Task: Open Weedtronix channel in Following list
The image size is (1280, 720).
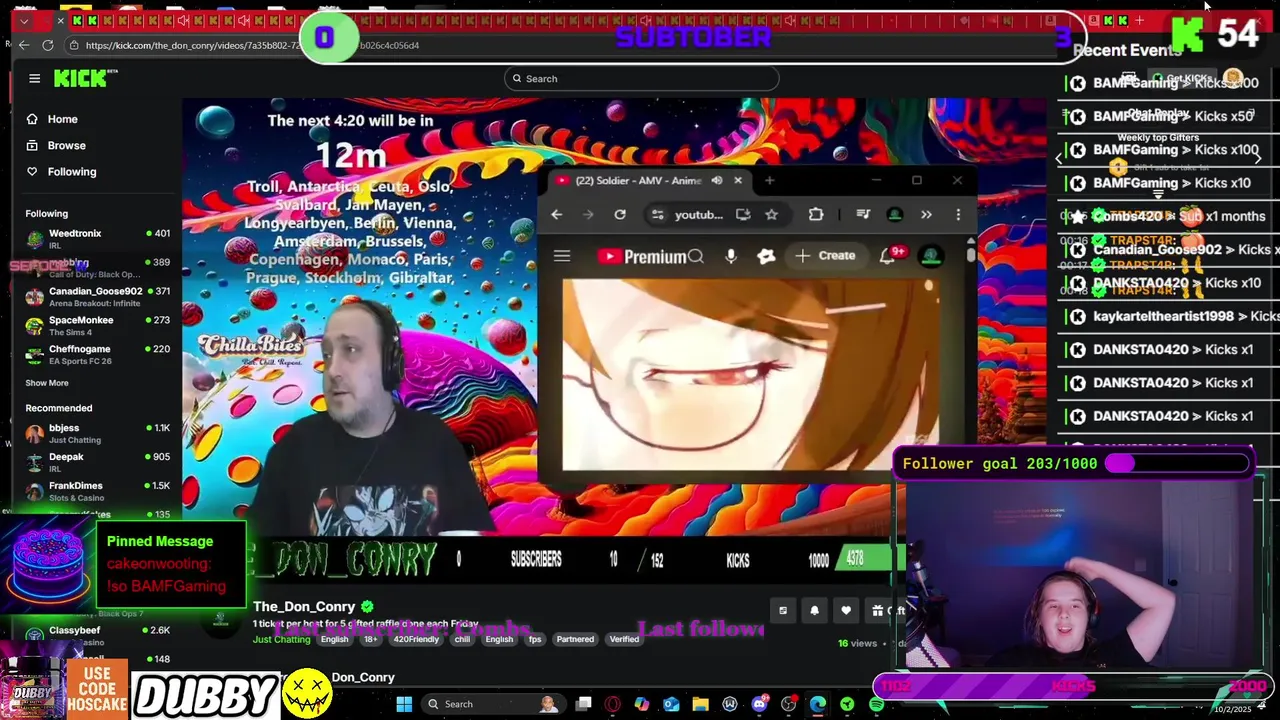Action: click(x=97, y=239)
